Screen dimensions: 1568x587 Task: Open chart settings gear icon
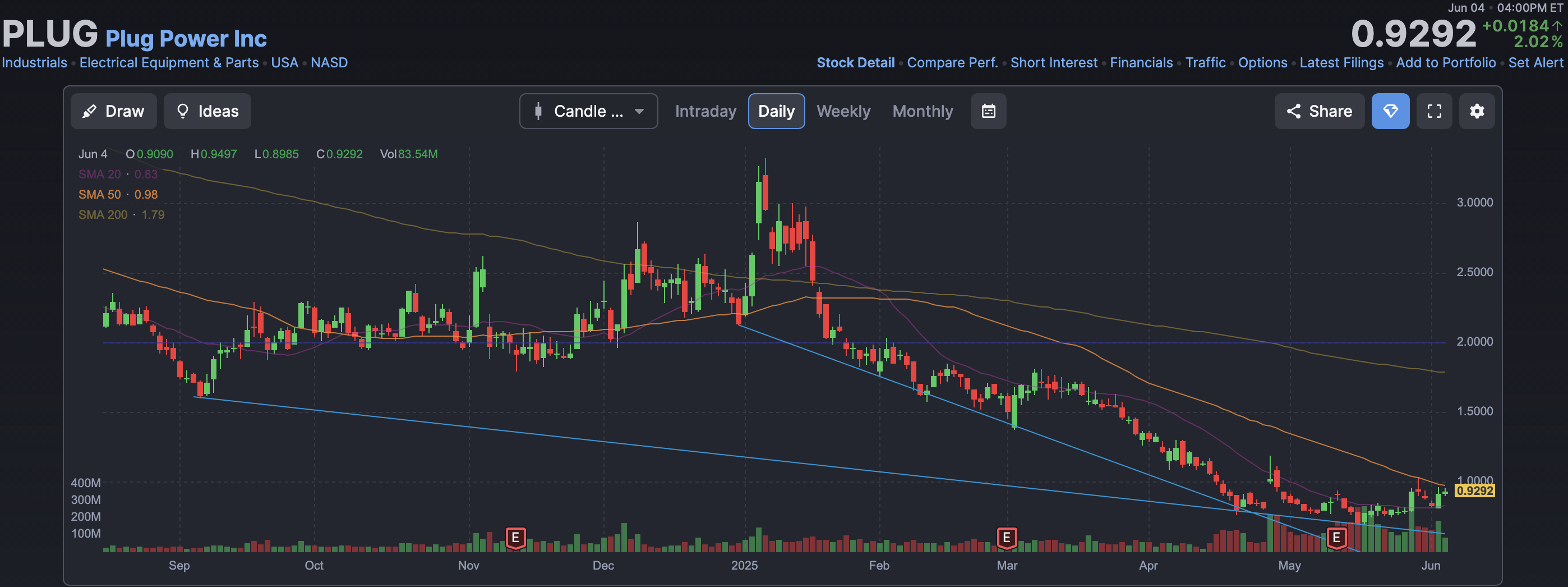(1477, 111)
